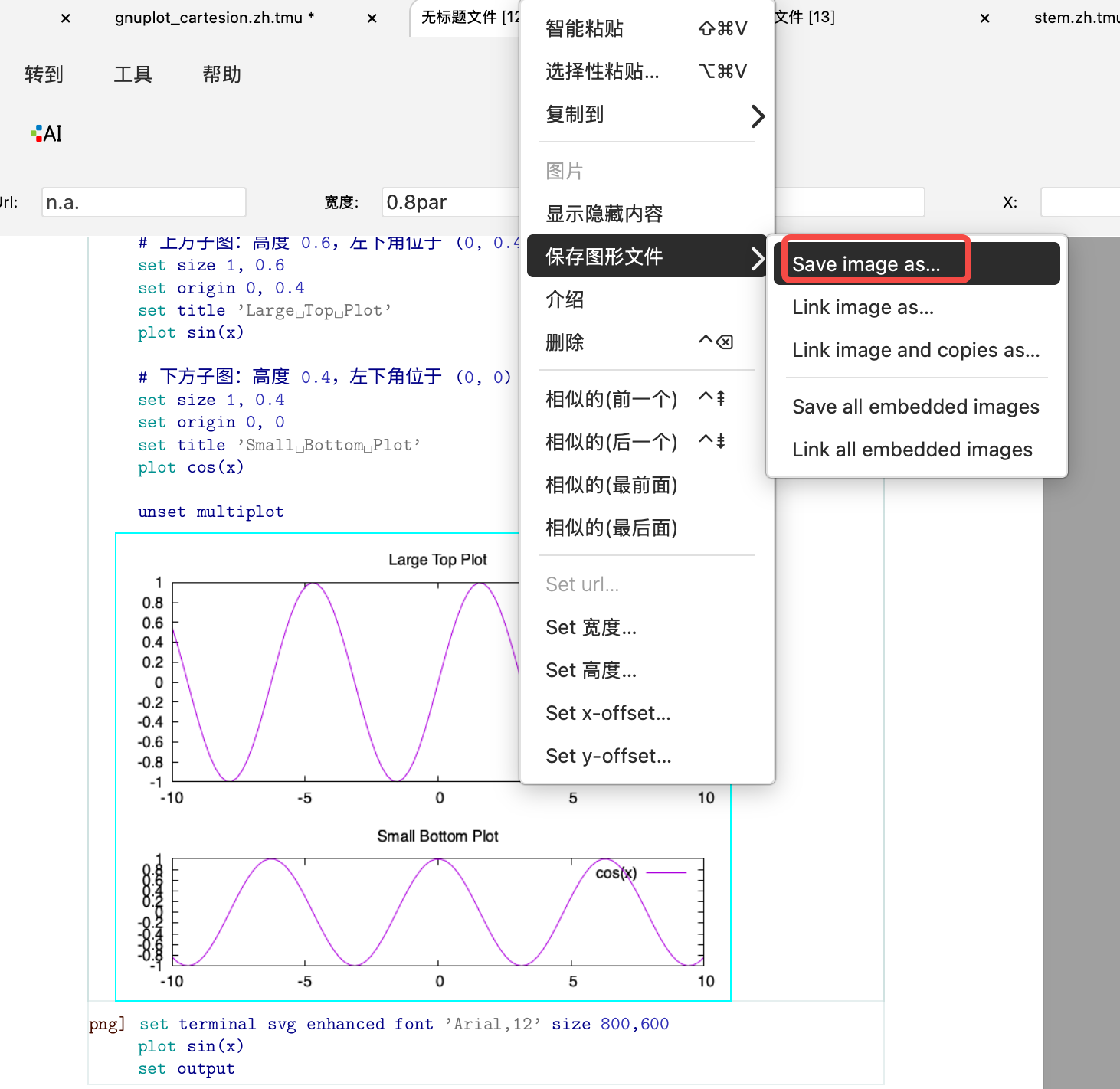
Task: Expand the 复制到 submenu arrow
Action: pos(757,116)
